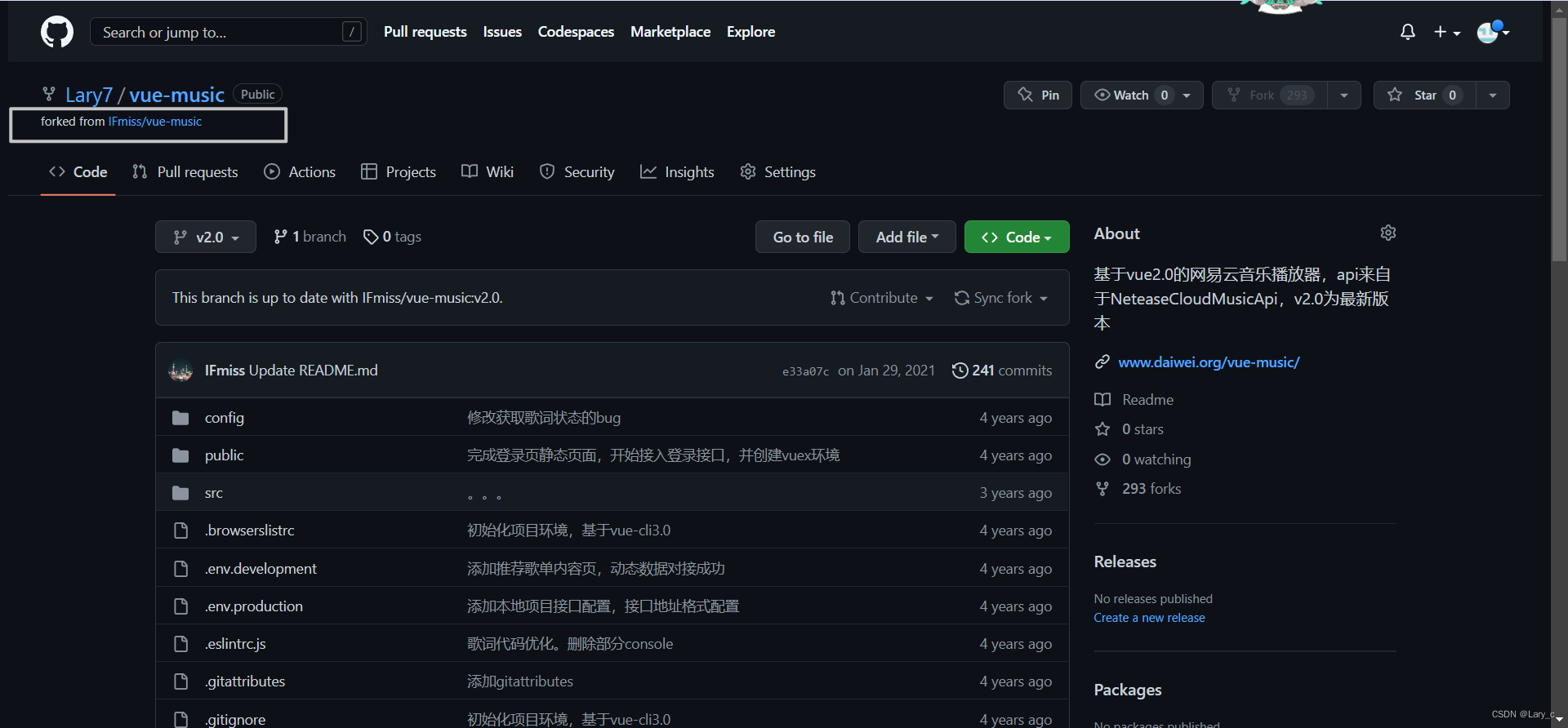Open Marketplace in top navigation
Screen dimensions: 1568x728
coord(670,32)
